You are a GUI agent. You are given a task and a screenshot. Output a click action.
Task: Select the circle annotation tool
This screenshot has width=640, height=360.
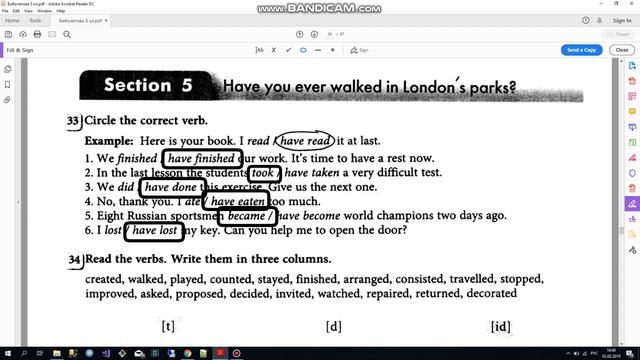303,50
